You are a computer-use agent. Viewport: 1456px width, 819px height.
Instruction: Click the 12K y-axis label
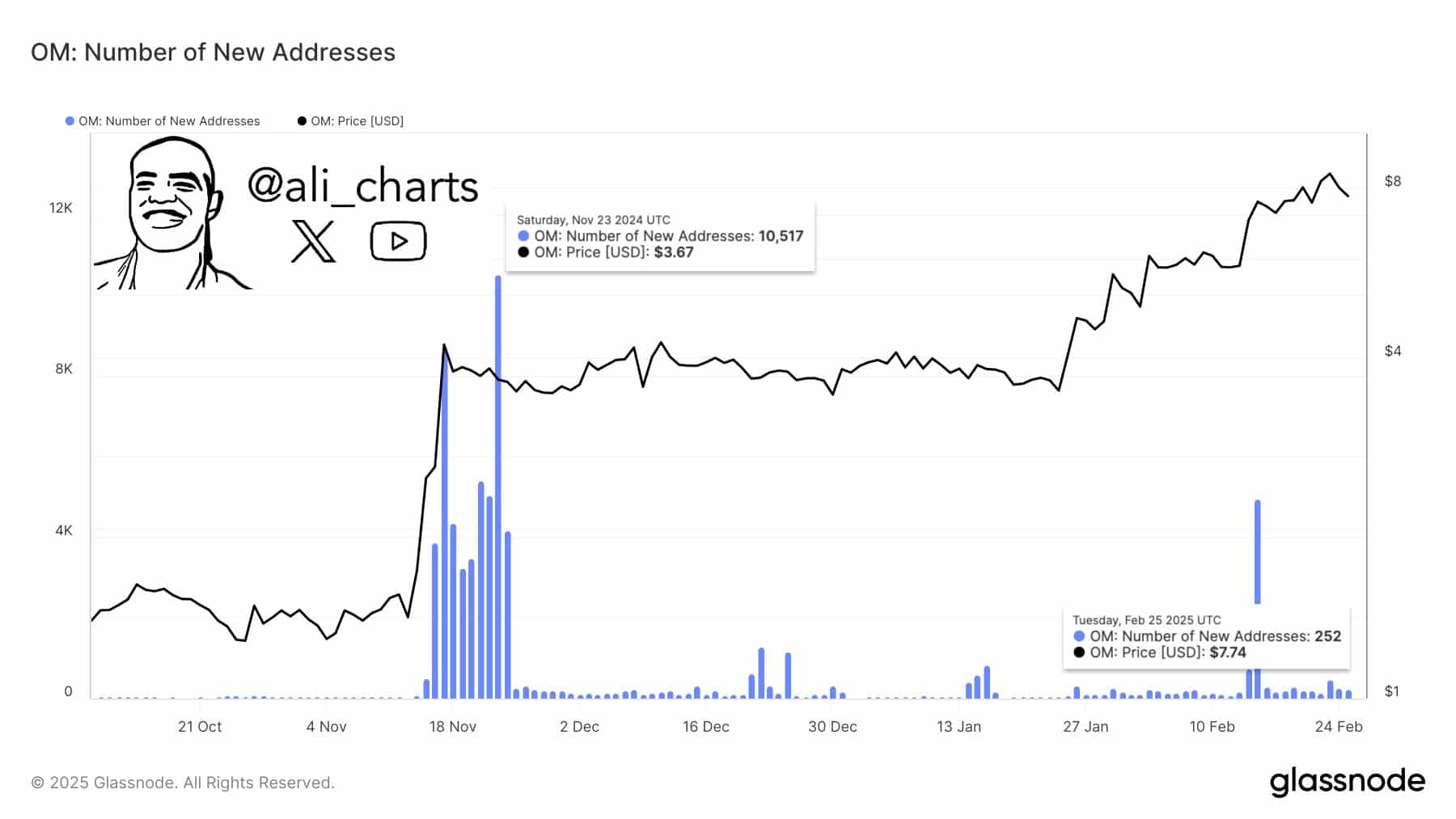pyautogui.click(x=61, y=208)
